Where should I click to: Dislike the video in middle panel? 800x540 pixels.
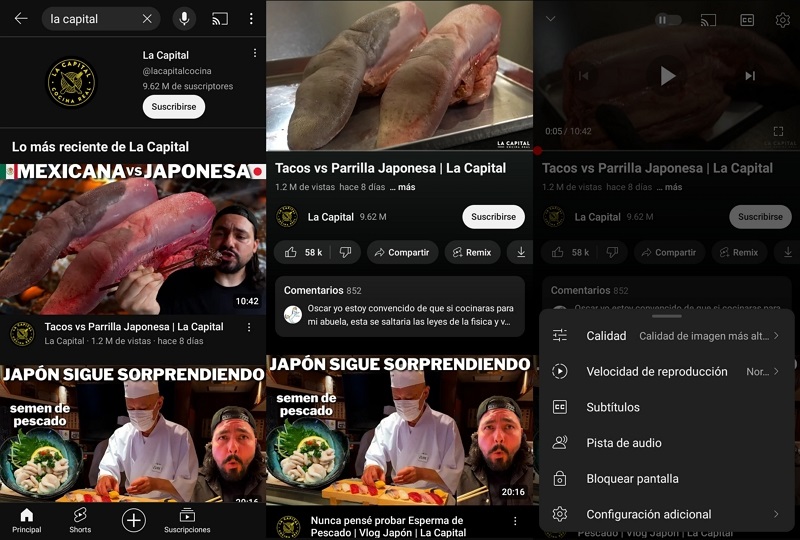click(x=345, y=252)
